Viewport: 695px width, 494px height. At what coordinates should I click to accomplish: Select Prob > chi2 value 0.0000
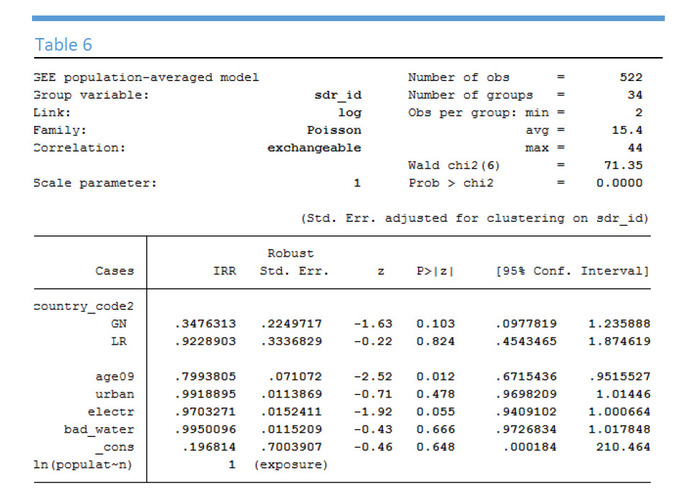pyautogui.click(x=619, y=183)
